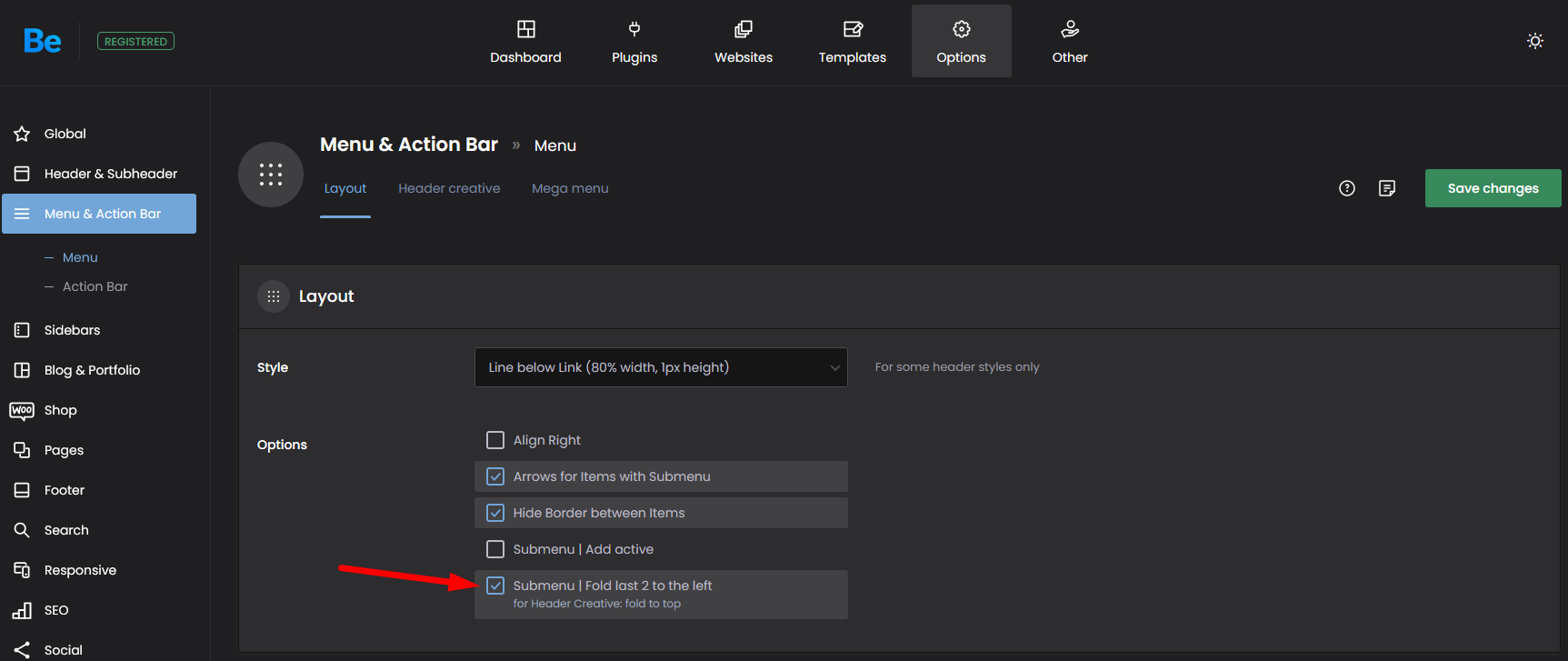Open the Footer section
The height and width of the screenshot is (661, 1568).
[x=65, y=490]
